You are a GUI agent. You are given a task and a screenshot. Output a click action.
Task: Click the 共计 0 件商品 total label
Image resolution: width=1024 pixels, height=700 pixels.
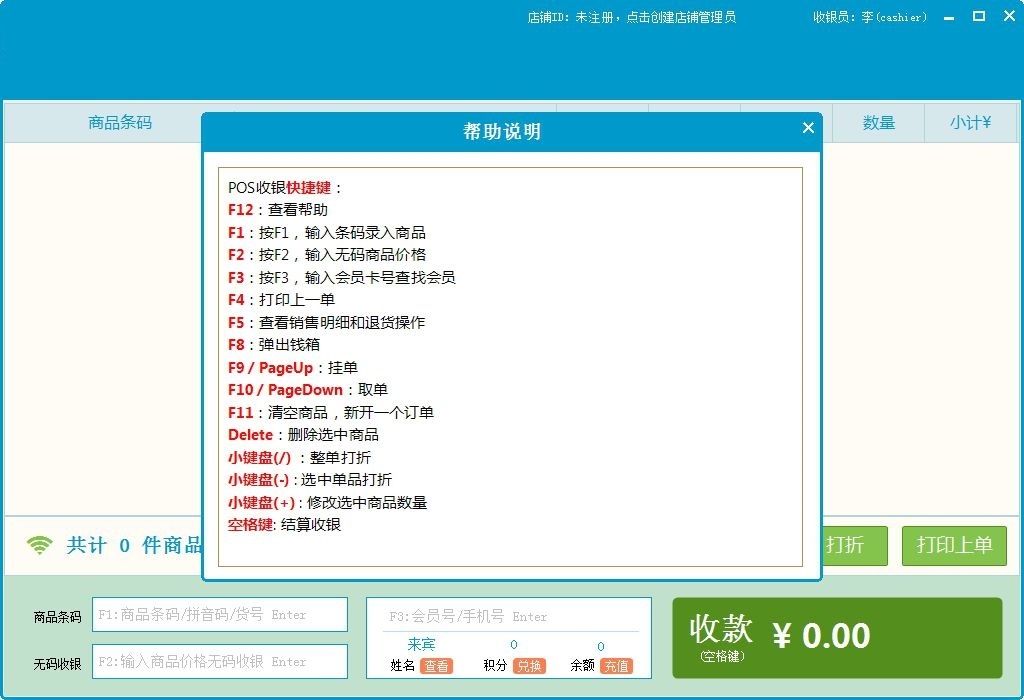(134, 545)
